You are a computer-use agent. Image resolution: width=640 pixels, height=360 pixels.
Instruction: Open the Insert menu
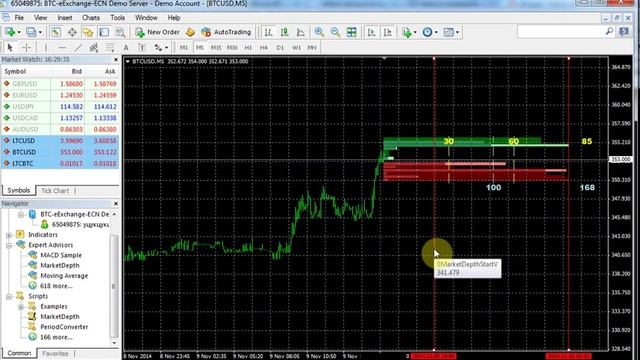click(64, 18)
